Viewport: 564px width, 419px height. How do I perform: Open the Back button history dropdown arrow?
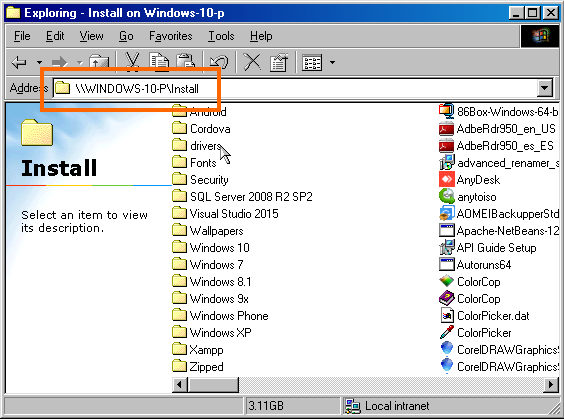click(x=39, y=62)
